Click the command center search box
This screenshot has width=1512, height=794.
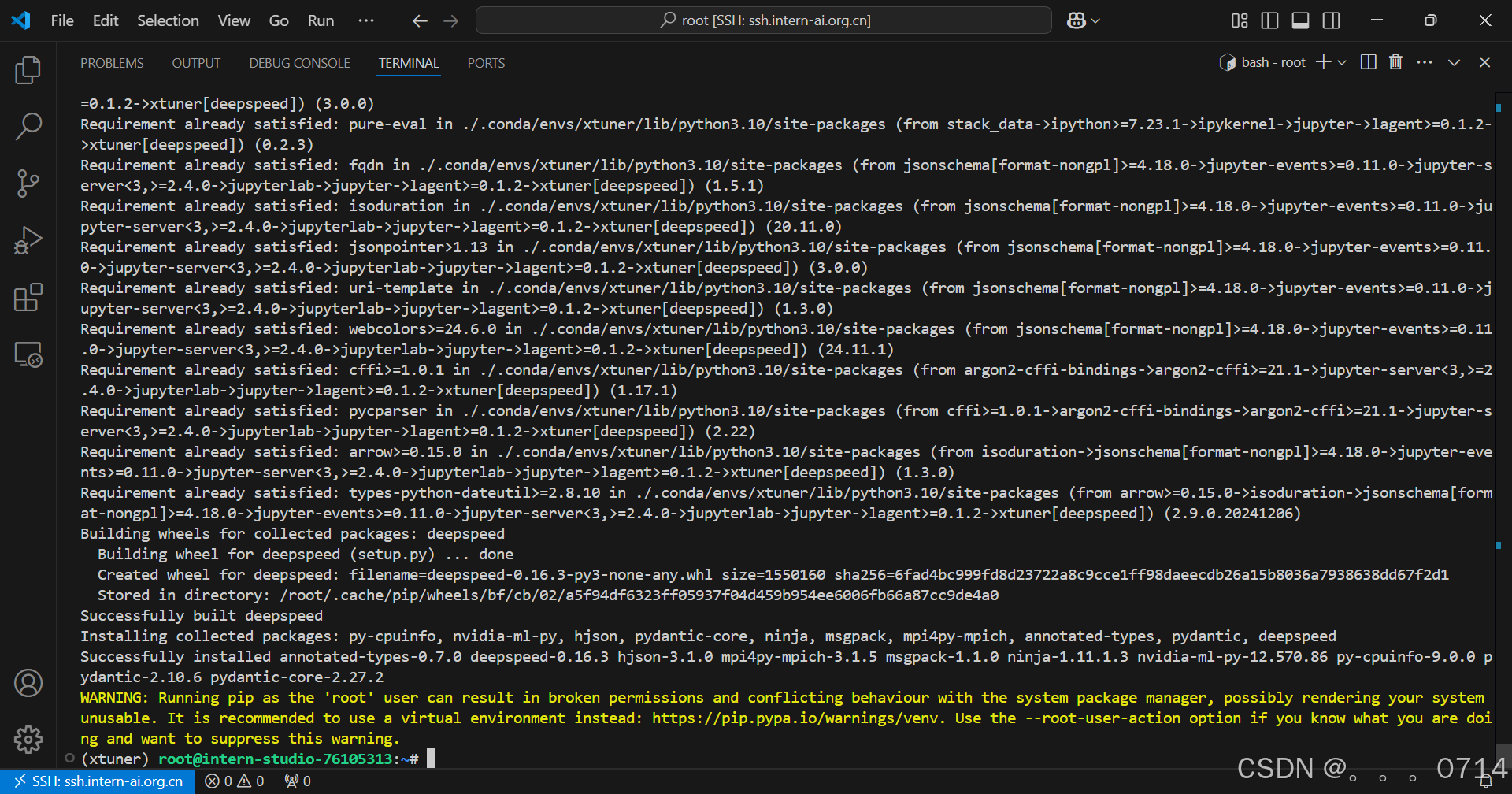763,20
